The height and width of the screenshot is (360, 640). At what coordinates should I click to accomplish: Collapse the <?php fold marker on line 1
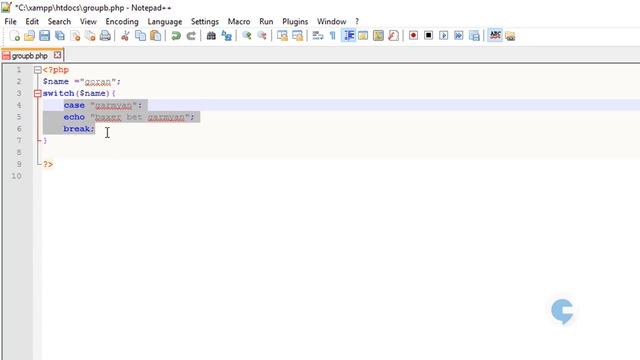click(38, 70)
